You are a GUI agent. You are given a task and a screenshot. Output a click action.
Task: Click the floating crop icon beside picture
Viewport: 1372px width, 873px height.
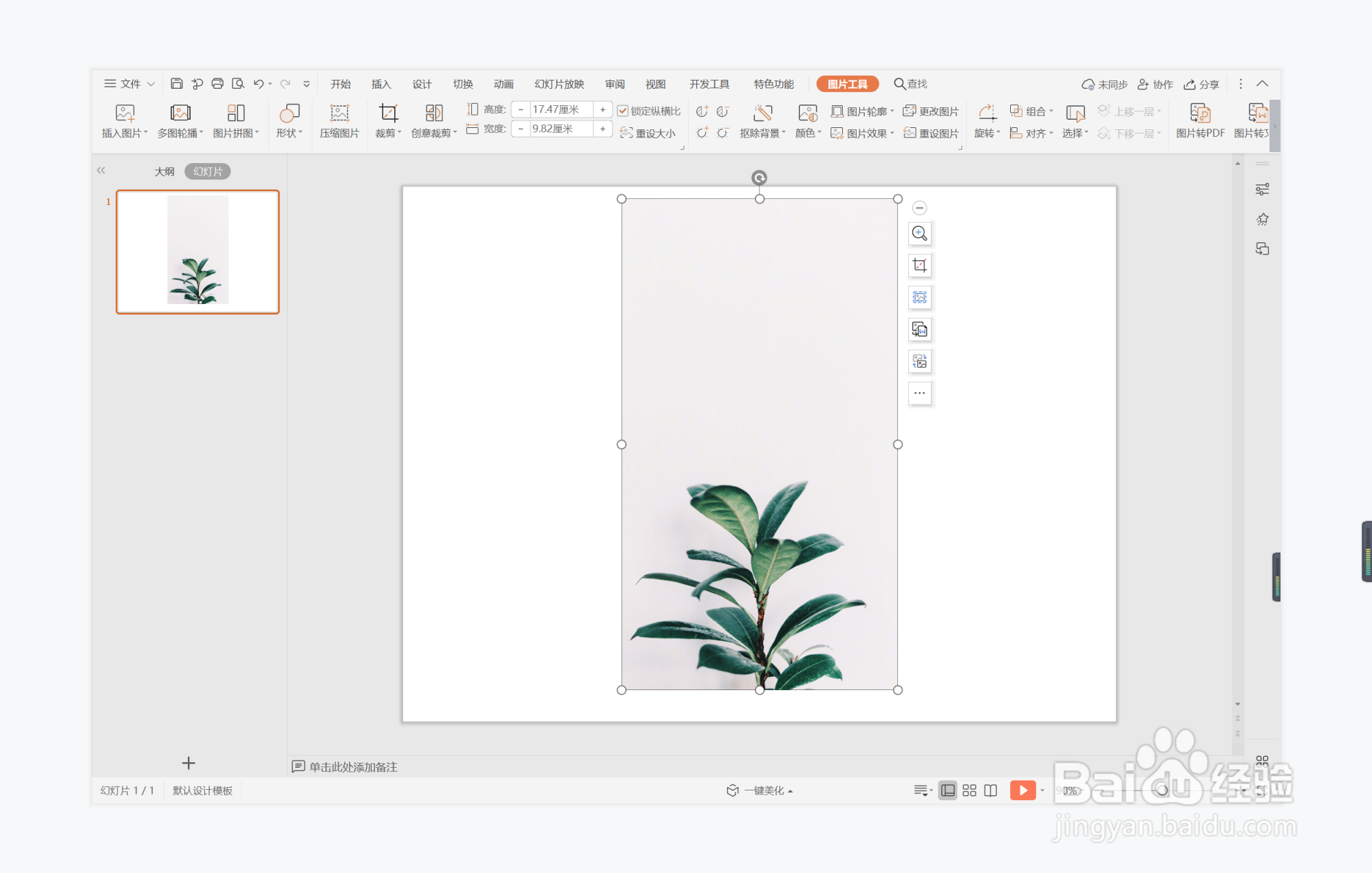[x=919, y=265]
